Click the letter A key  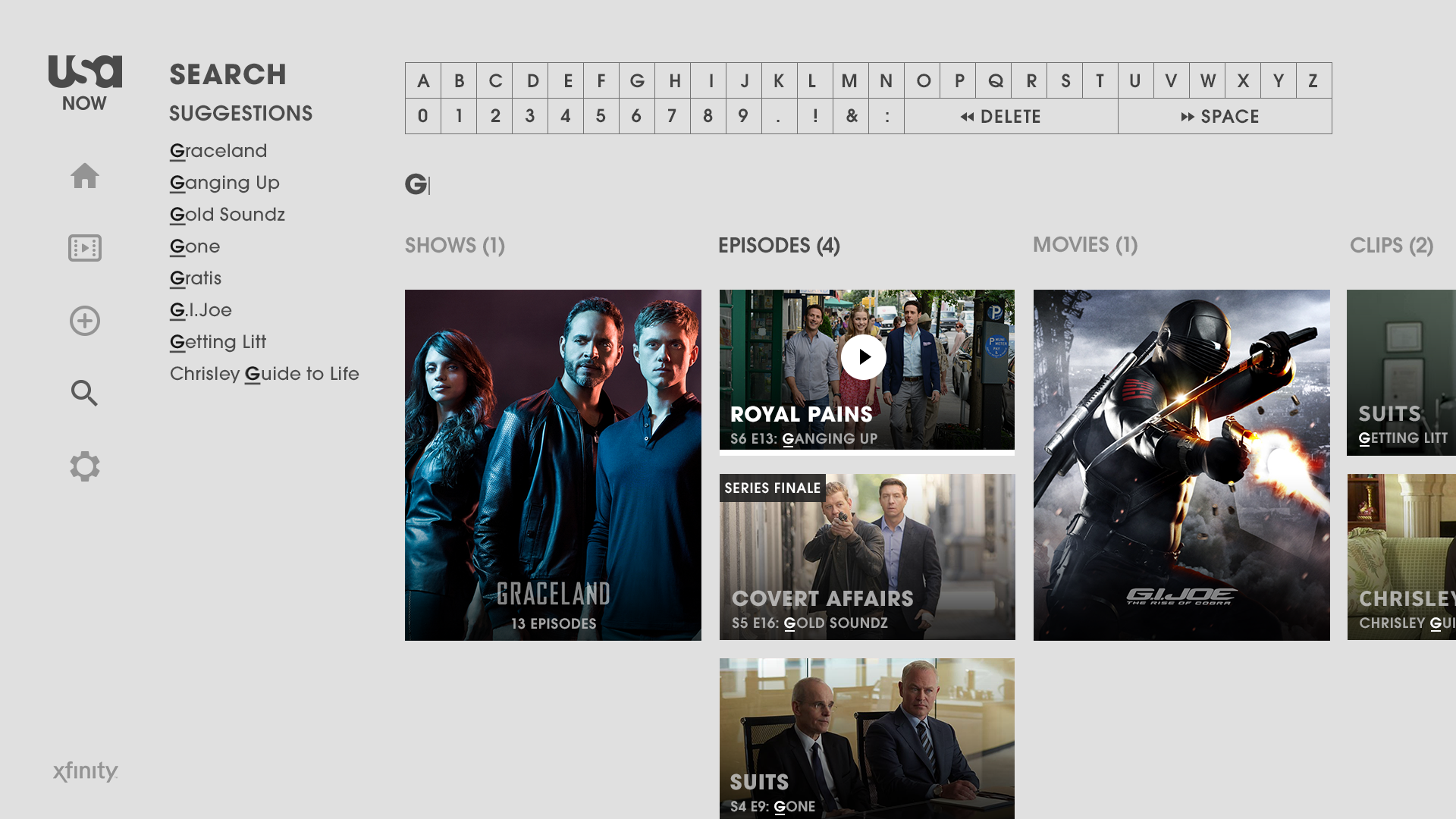(x=423, y=80)
